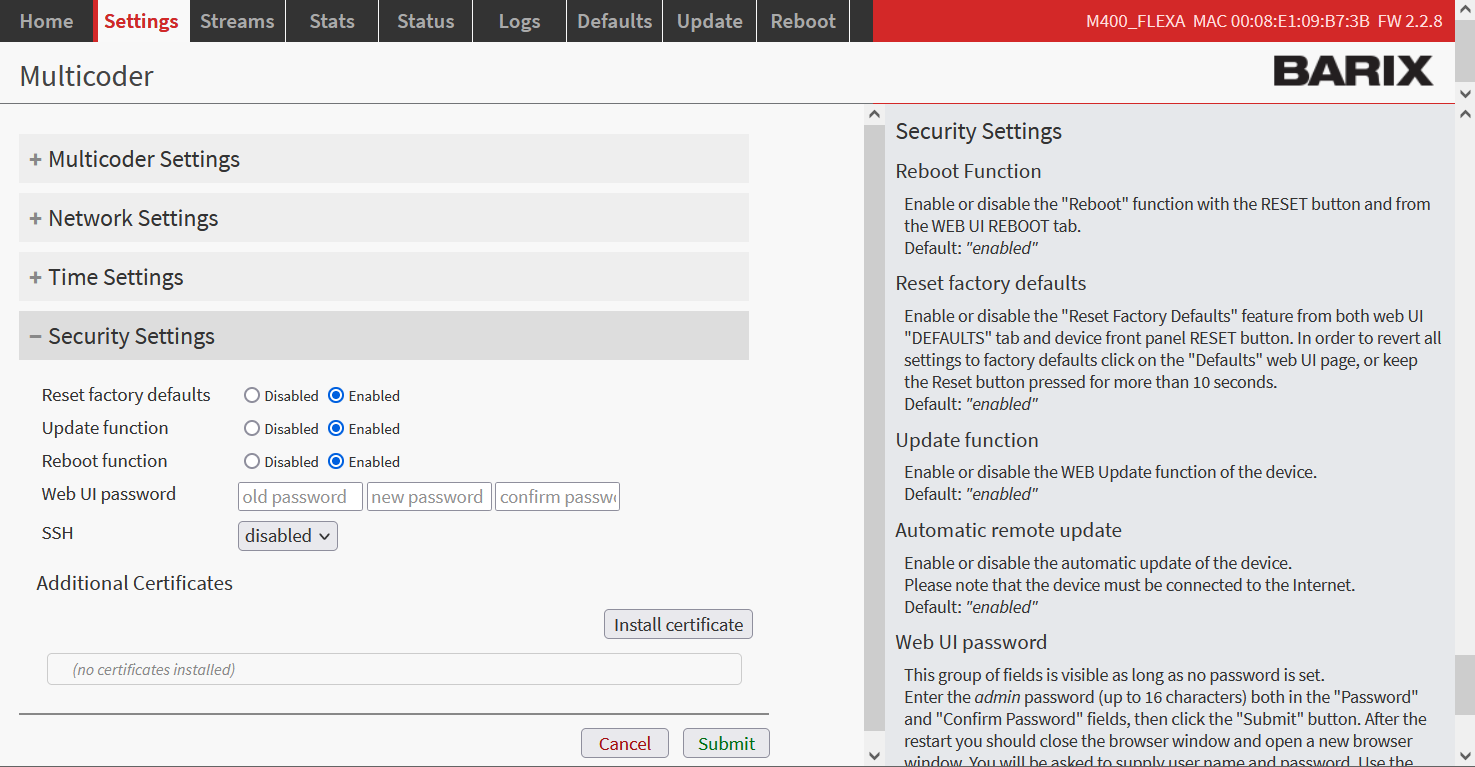The width and height of the screenshot is (1475, 767).
Task: Submit the security settings
Action: click(x=726, y=743)
